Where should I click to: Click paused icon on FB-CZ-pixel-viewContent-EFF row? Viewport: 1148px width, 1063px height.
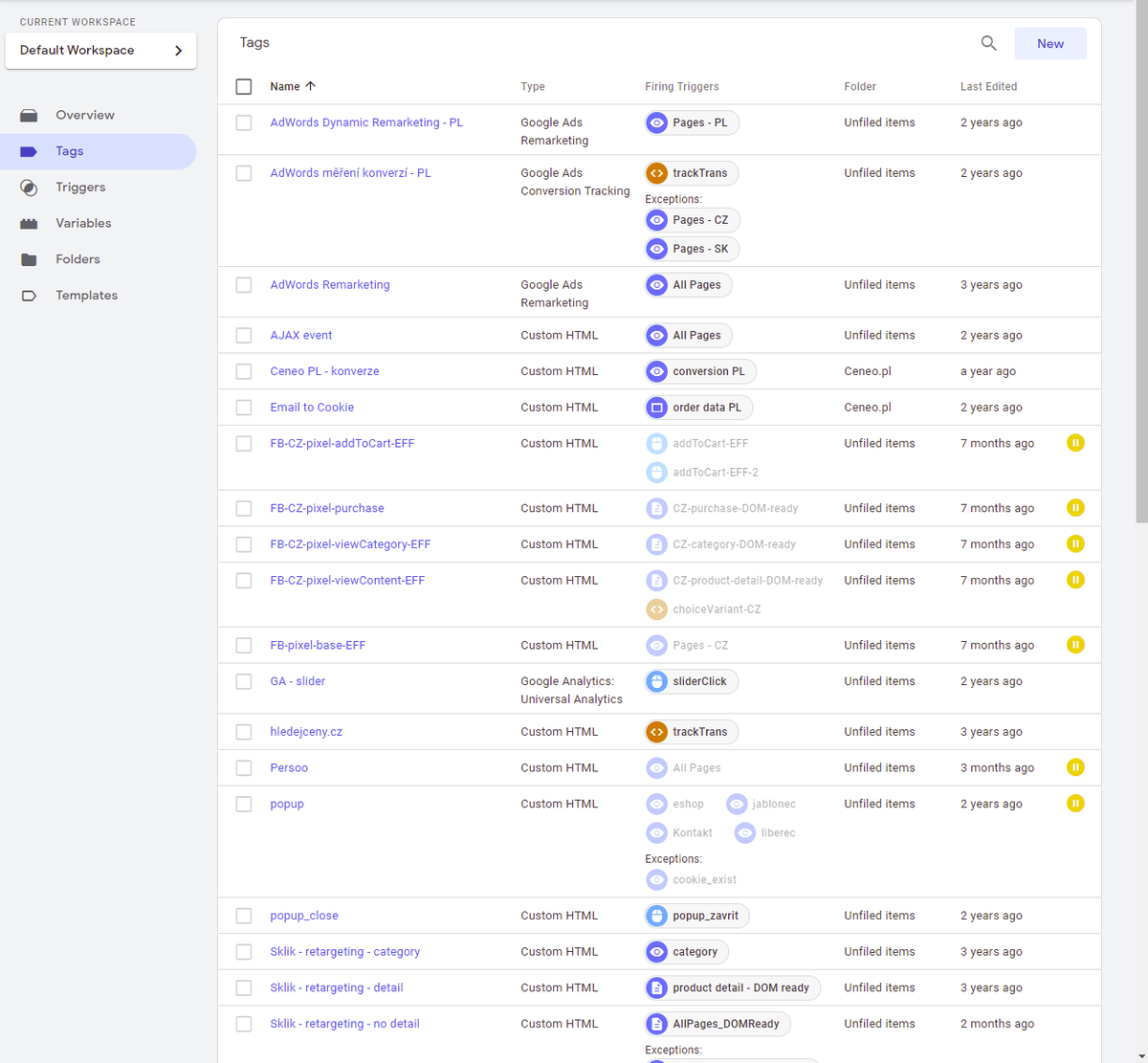tap(1075, 580)
